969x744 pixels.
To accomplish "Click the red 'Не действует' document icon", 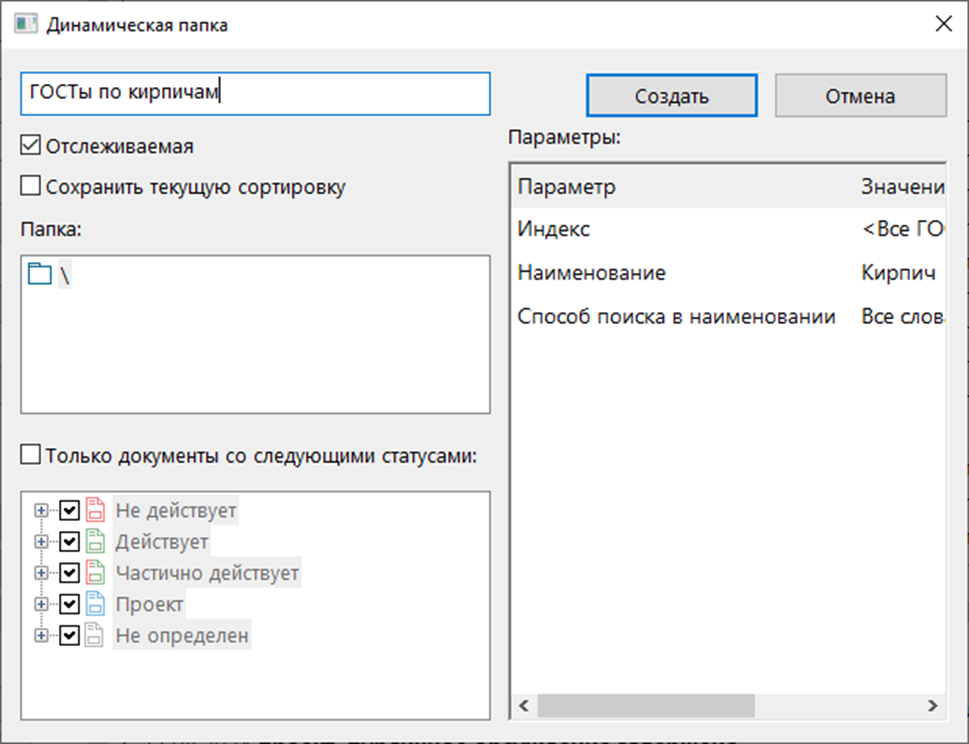I will [x=95, y=510].
